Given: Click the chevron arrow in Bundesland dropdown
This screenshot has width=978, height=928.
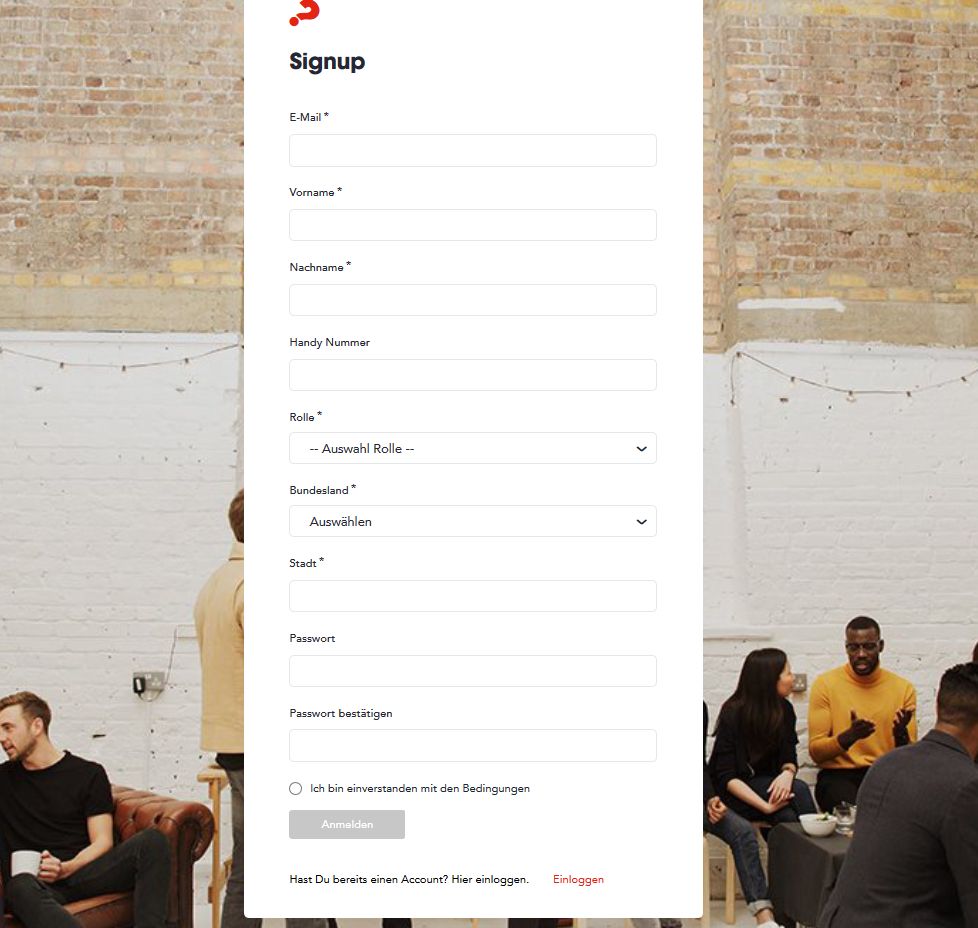Looking at the screenshot, I should click(x=641, y=522).
